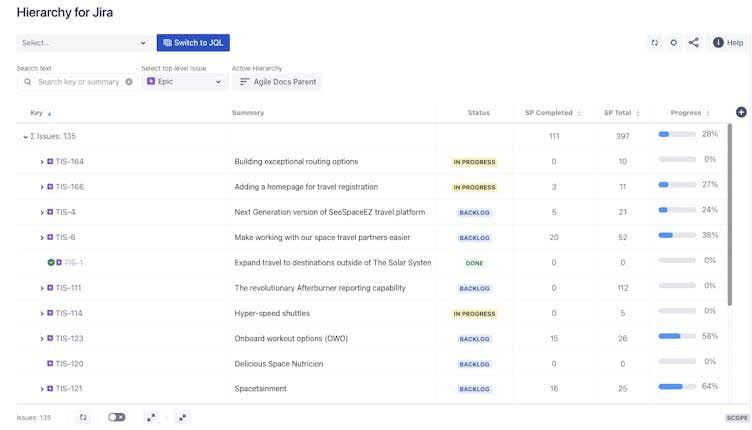The image size is (752, 430).
Task: Click expand all arrows icon
Action: pos(151,418)
